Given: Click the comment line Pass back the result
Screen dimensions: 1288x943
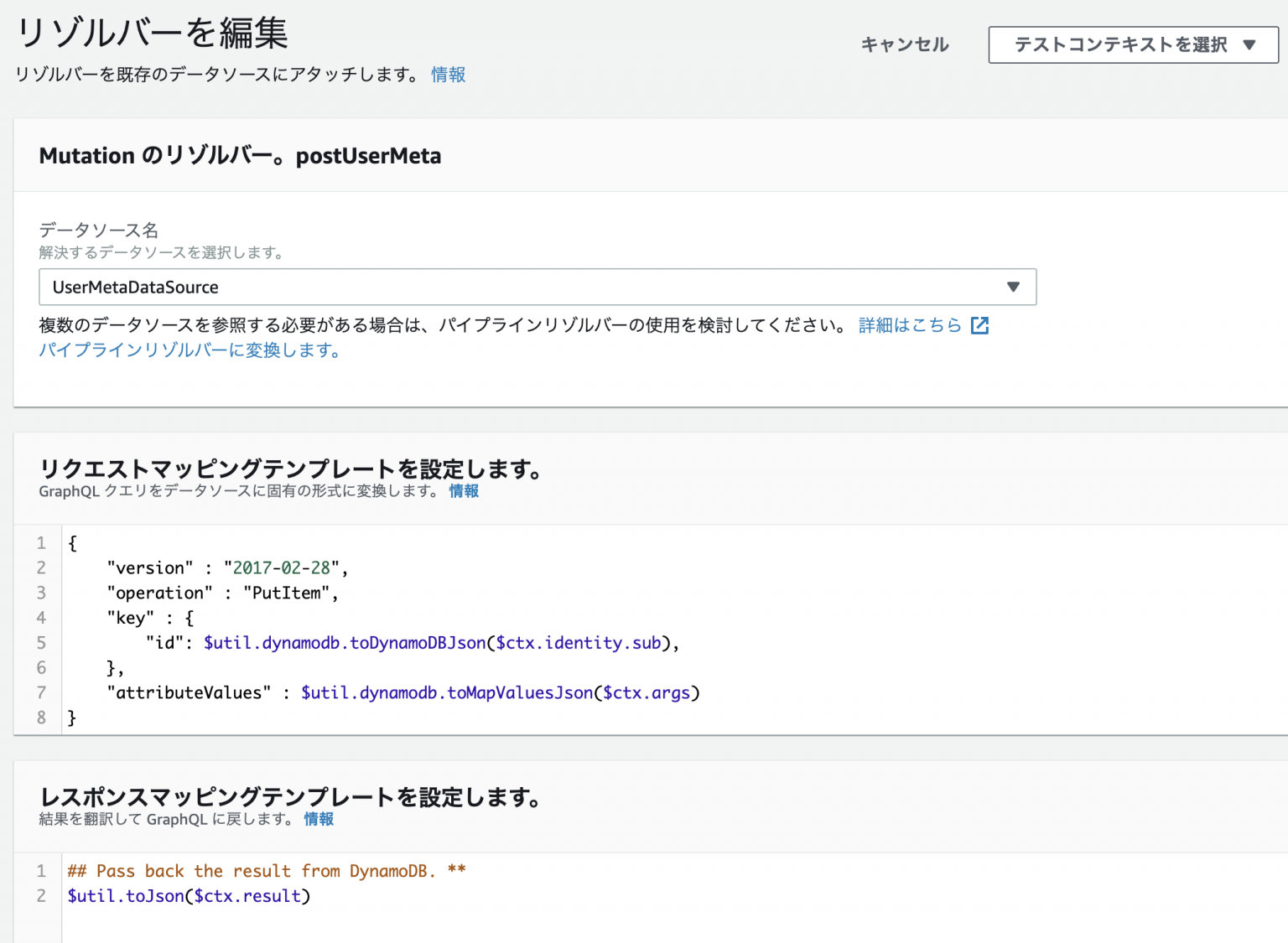Looking at the screenshot, I should click(x=267, y=871).
